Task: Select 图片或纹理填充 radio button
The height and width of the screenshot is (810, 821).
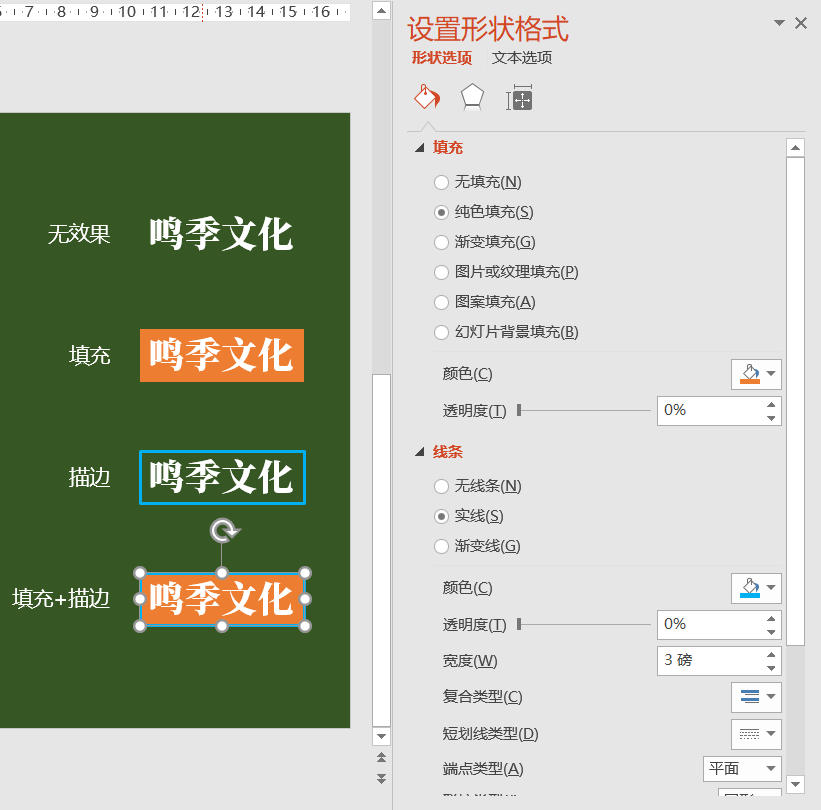Action: (441, 272)
